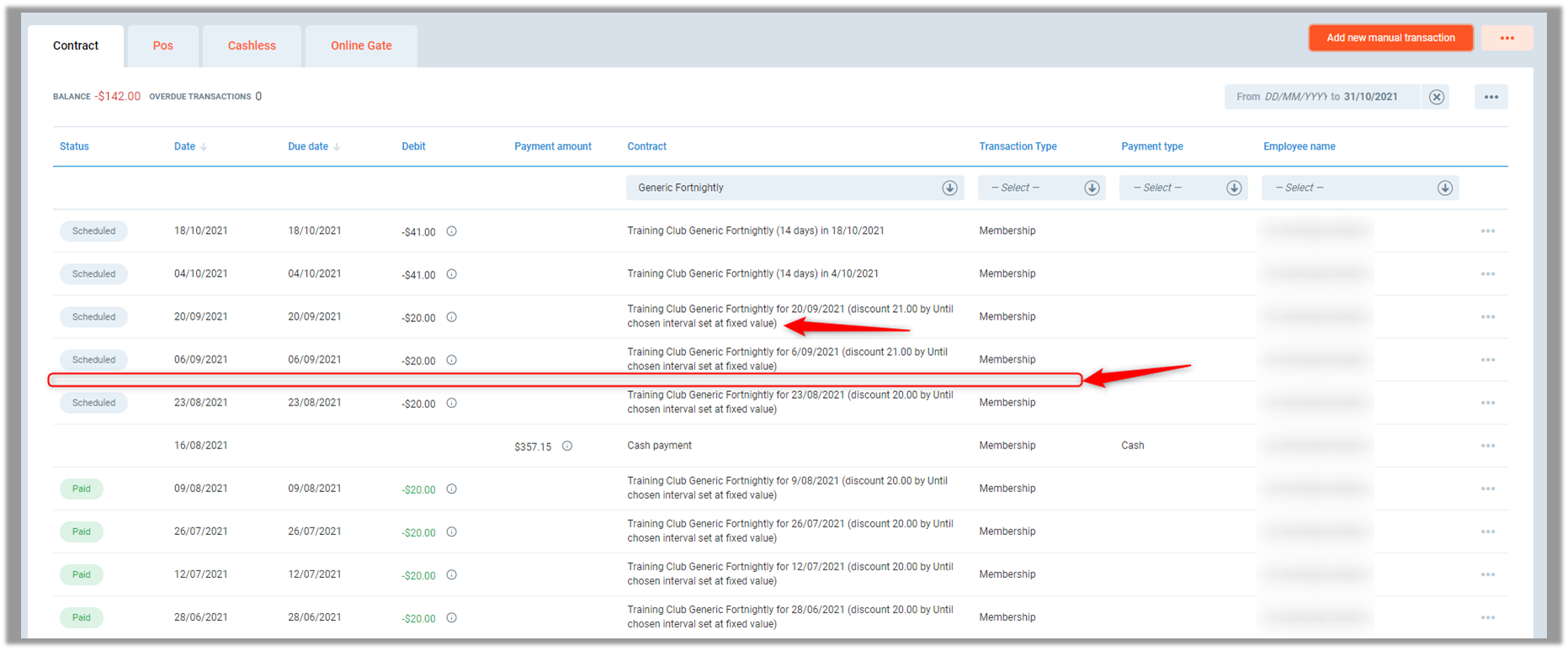Image resolution: width=1568 pixels, height=651 pixels.
Task: Click info icon for 20/09/2021 debit
Action: 452,317
